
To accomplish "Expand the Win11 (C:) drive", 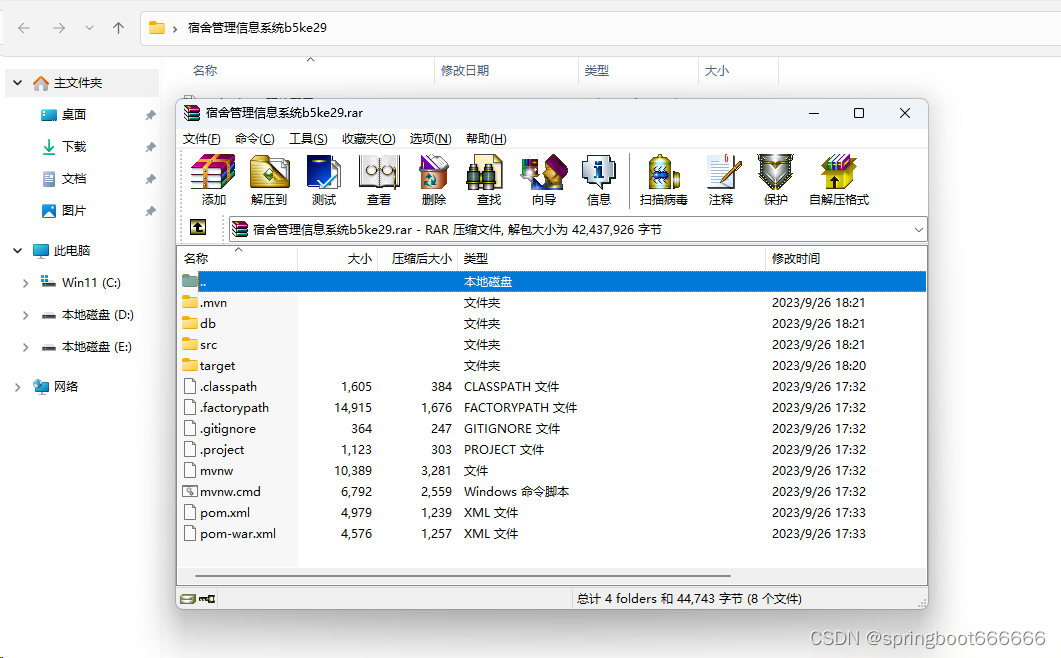I will click(x=25, y=283).
